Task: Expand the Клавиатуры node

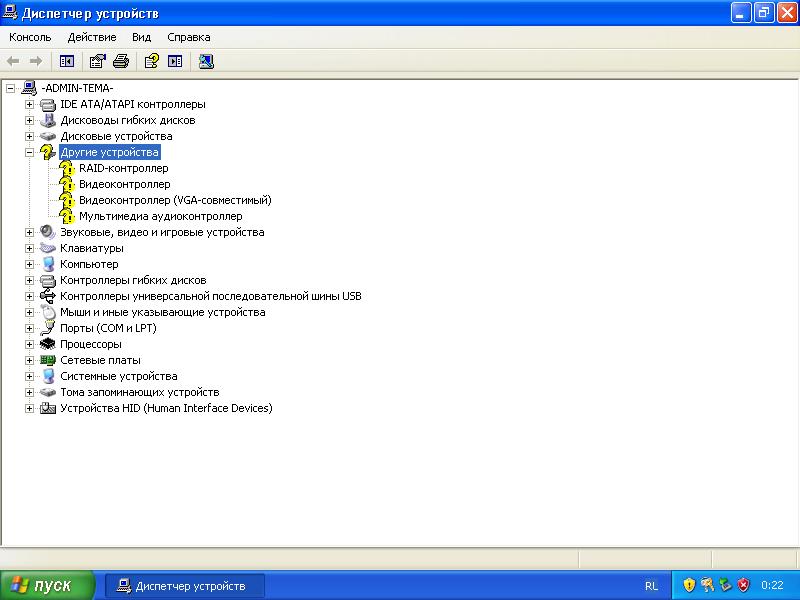Action: (30, 248)
